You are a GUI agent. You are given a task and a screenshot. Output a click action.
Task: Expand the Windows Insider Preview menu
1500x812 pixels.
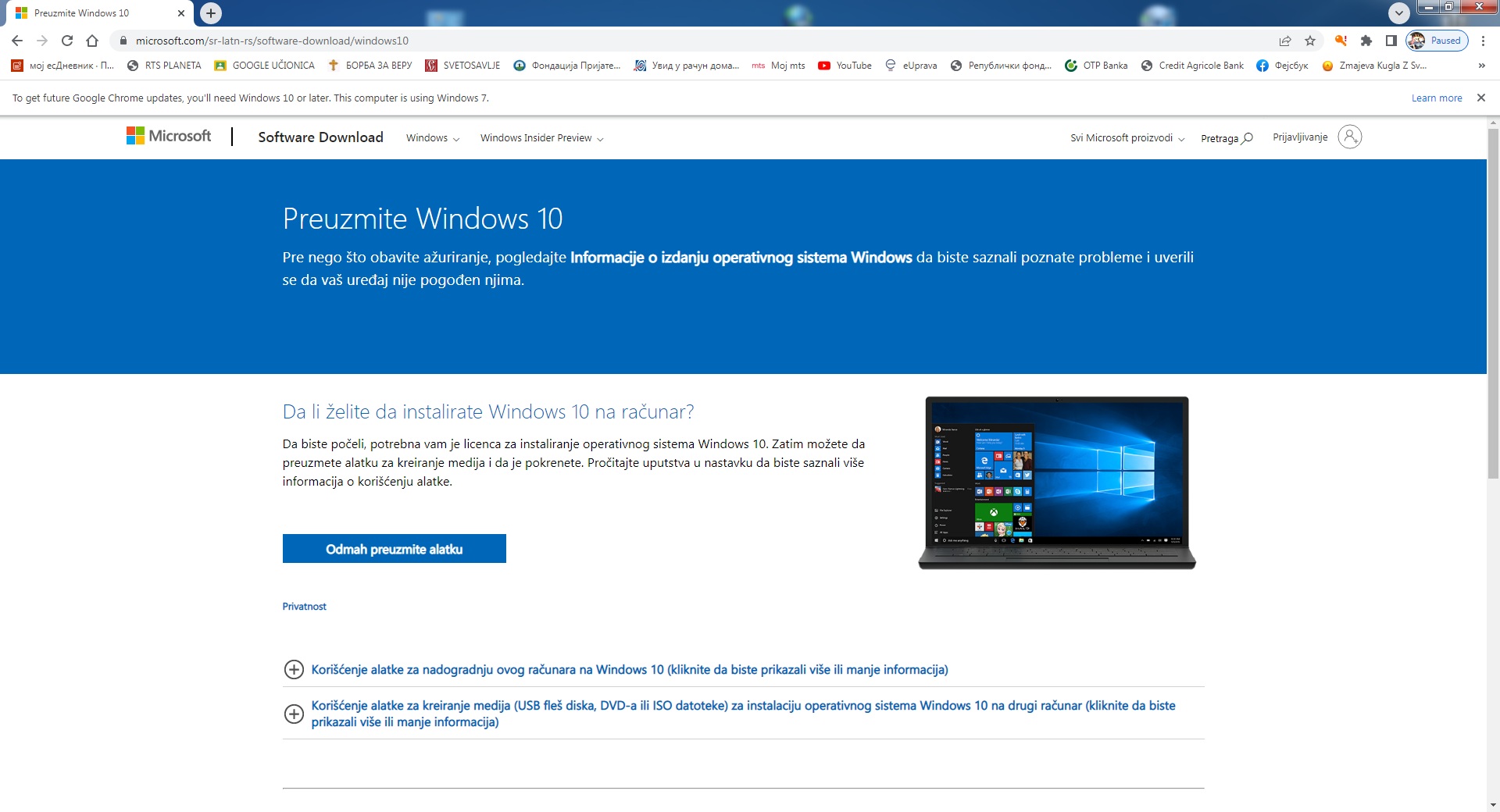[542, 138]
